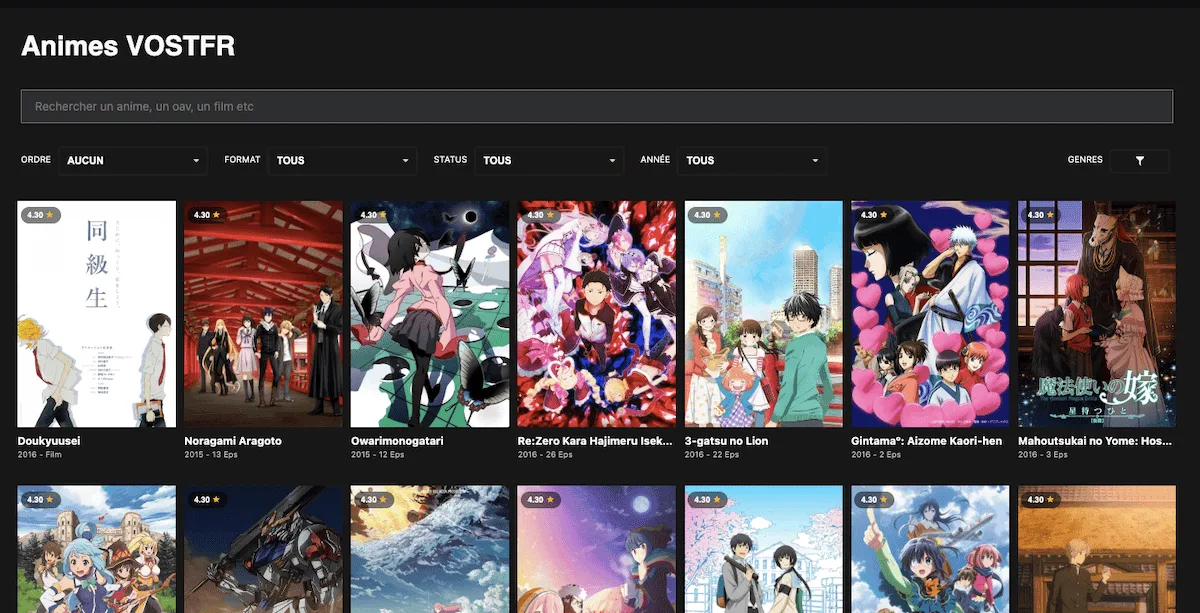Image resolution: width=1200 pixels, height=613 pixels.
Task: Open the mecha robot poster in second row
Action: (x=263, y=550)
